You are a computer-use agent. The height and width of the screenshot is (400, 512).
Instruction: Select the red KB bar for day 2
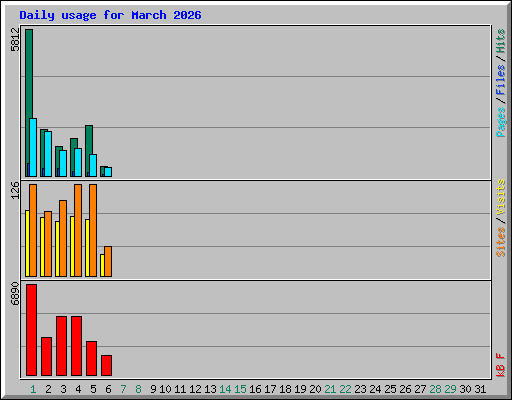[46, 357]
